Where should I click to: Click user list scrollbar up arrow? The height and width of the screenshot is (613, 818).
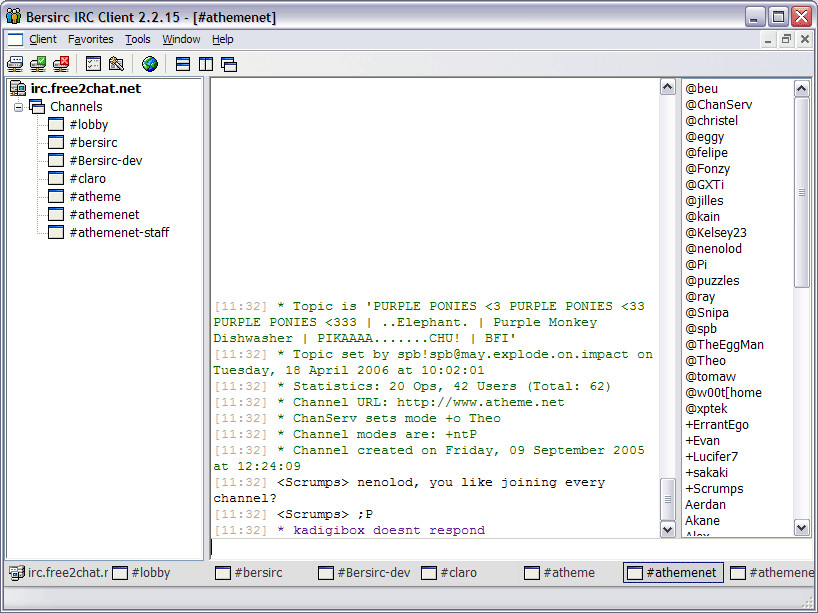802,88
